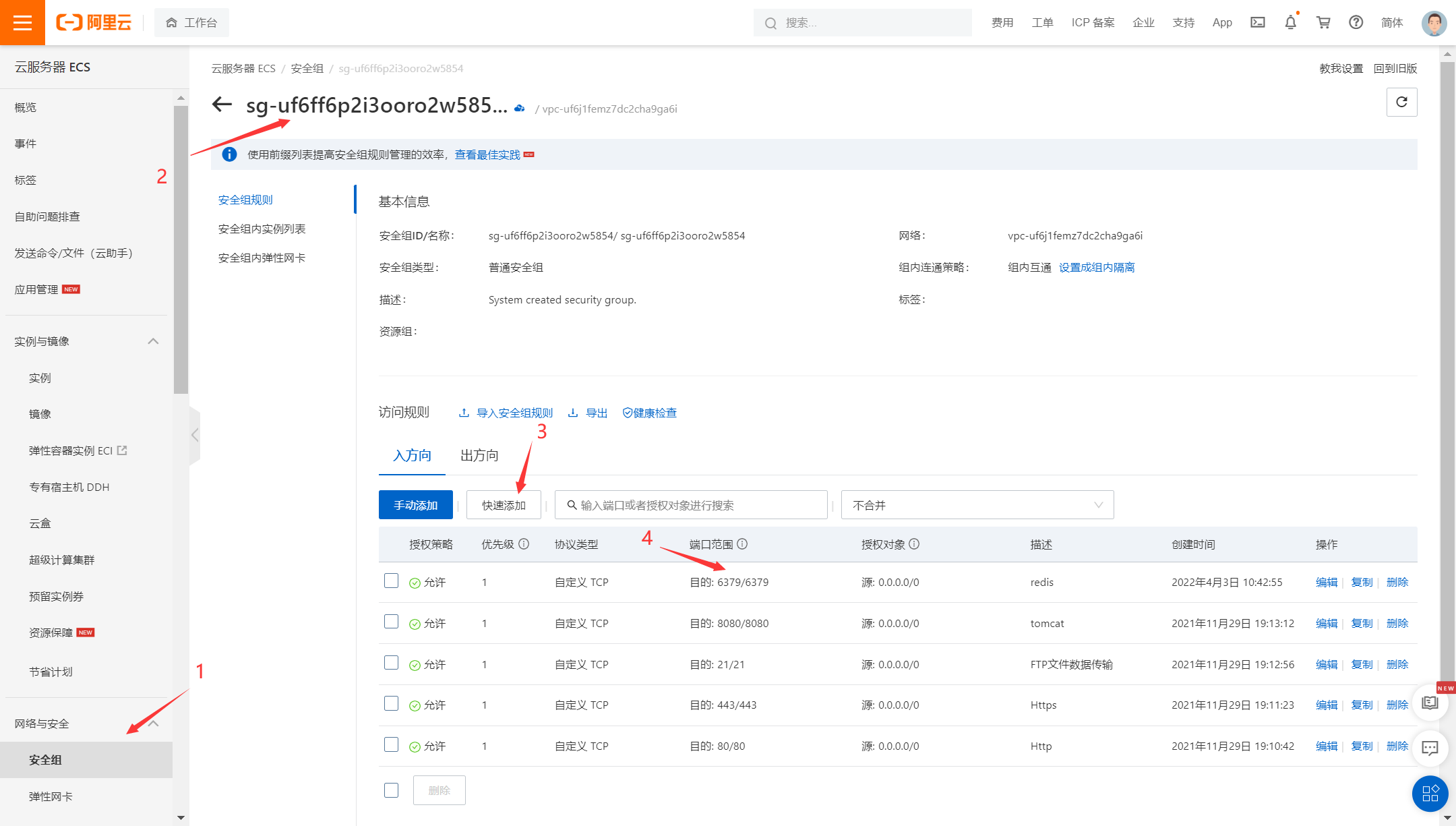
Task: Click 查看最佳实践 link
Action: pos(487,154)
